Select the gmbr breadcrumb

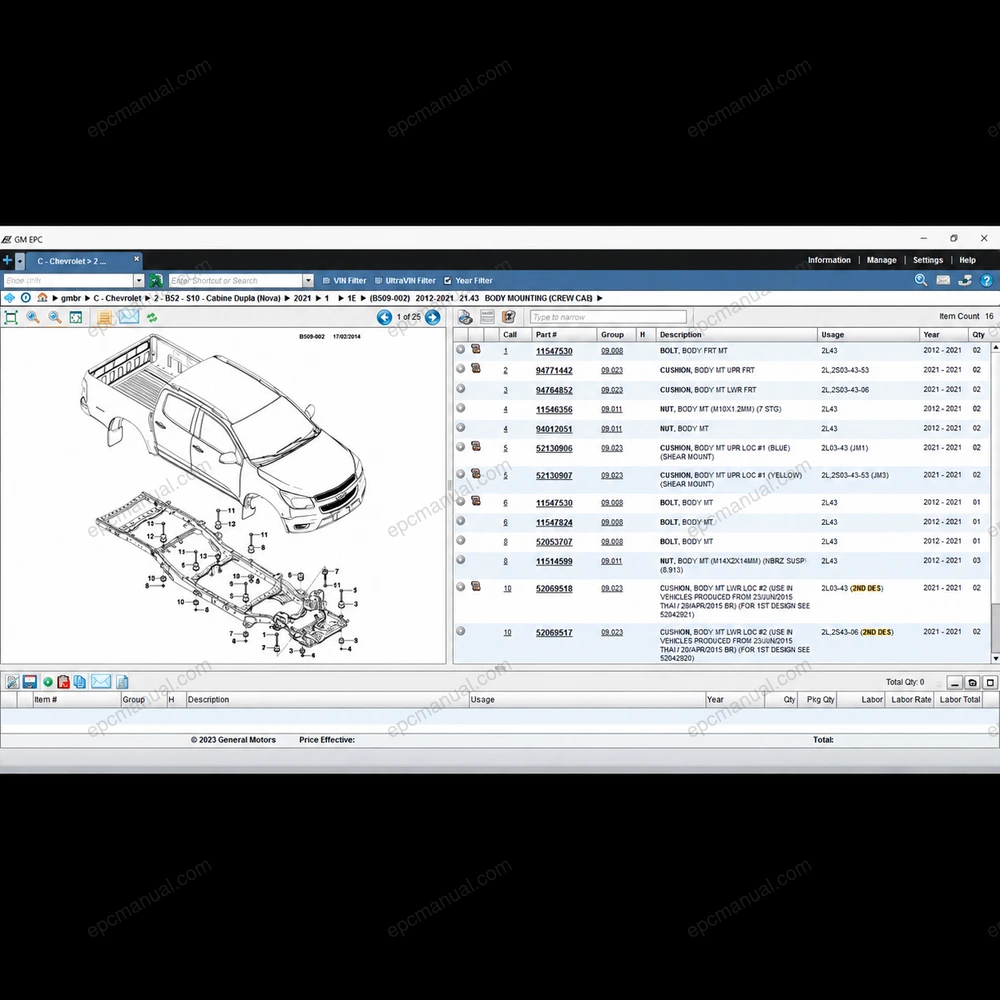click(x=71, y=298)
